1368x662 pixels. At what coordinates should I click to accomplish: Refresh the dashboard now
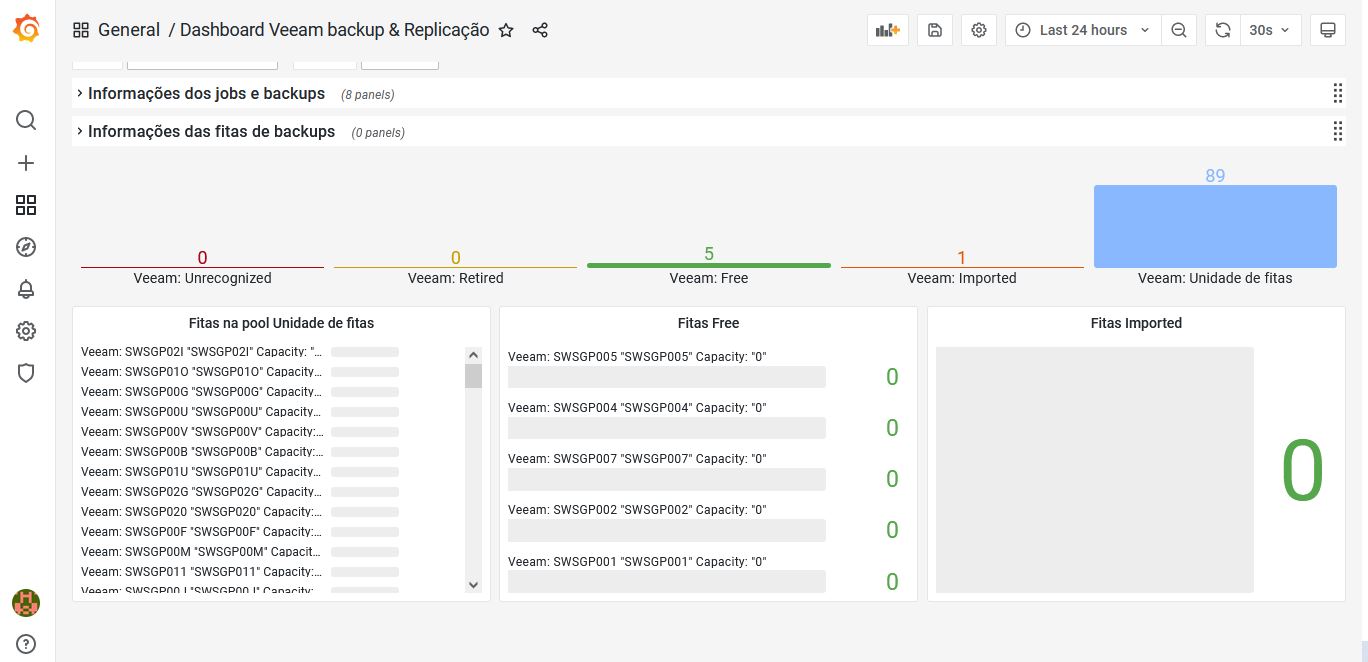(x=1222, y=30)
